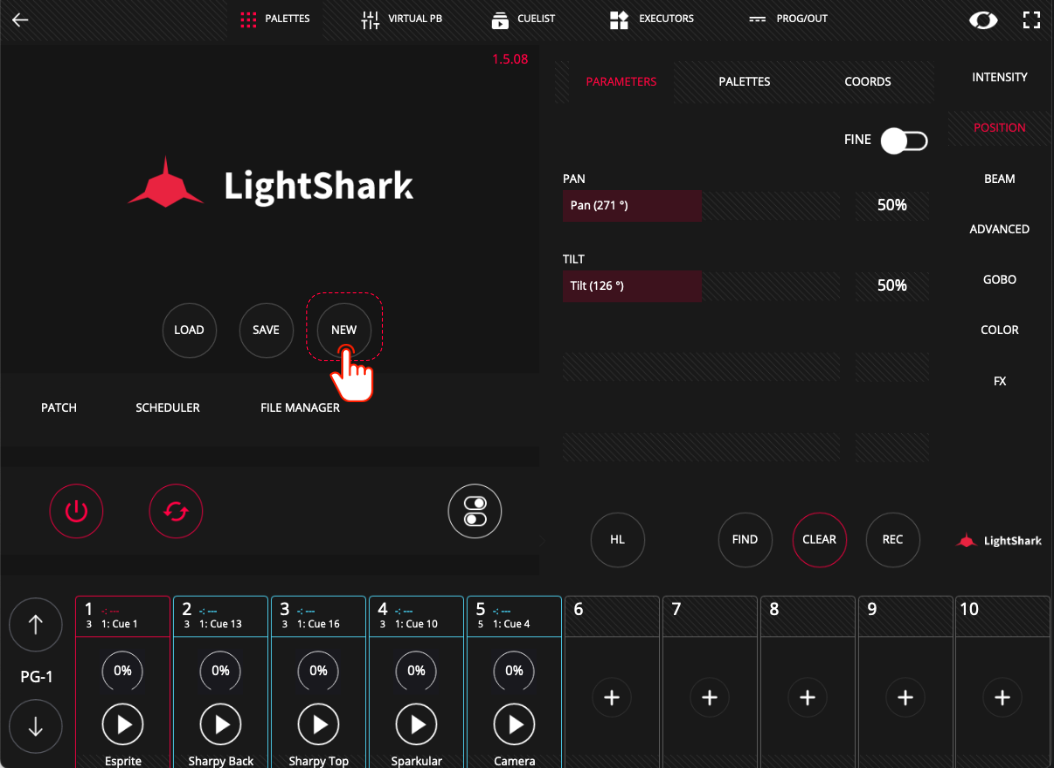This screenshot has height=768, width=1054.
Task: Select the PALETTES tab beside PARAMETERS
Action: [x=744, y=81]
